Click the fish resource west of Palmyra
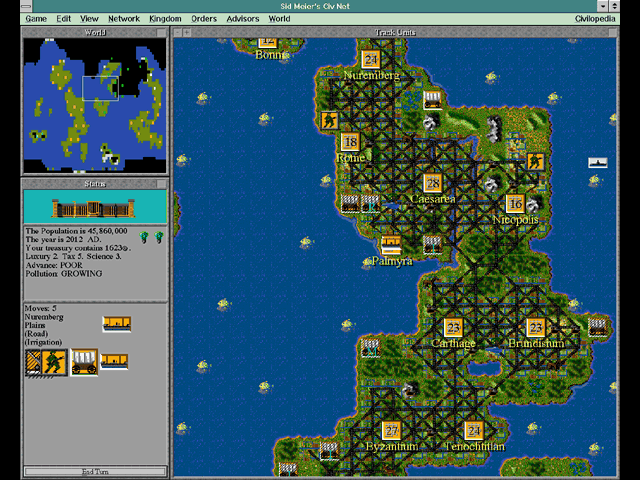Screen dimensions: 640x480 (x=367, y=262)
